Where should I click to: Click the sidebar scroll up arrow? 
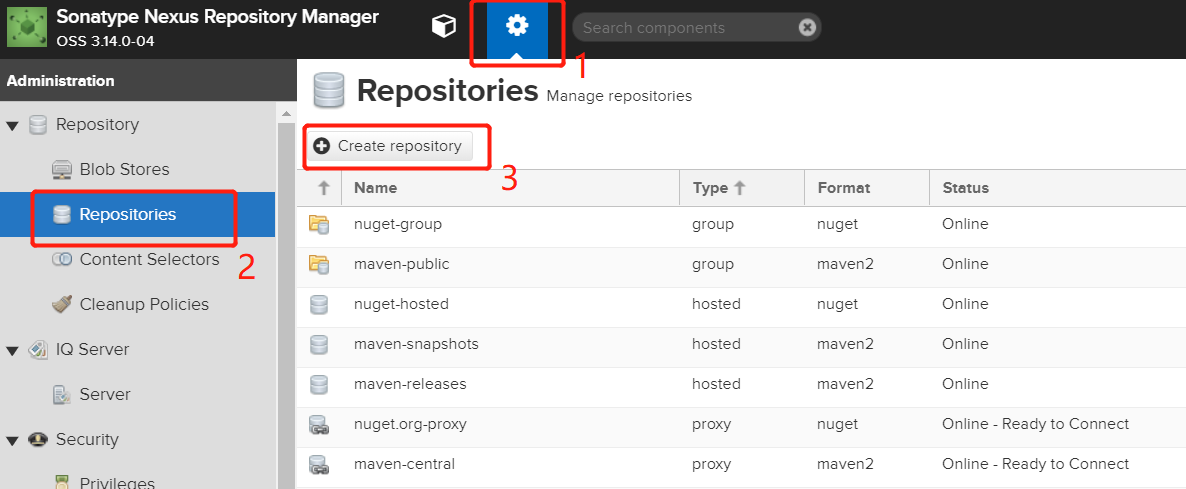tap(286, 113)
